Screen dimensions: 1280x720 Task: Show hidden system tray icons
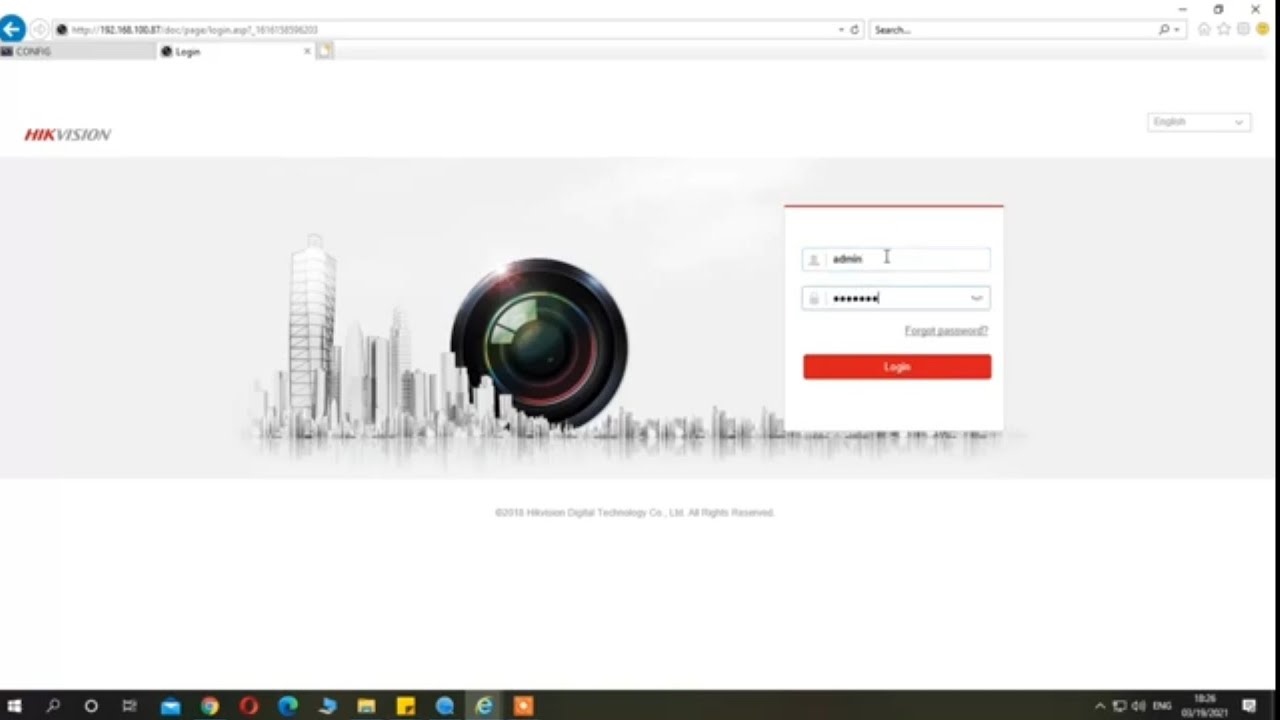[1101, 706]
